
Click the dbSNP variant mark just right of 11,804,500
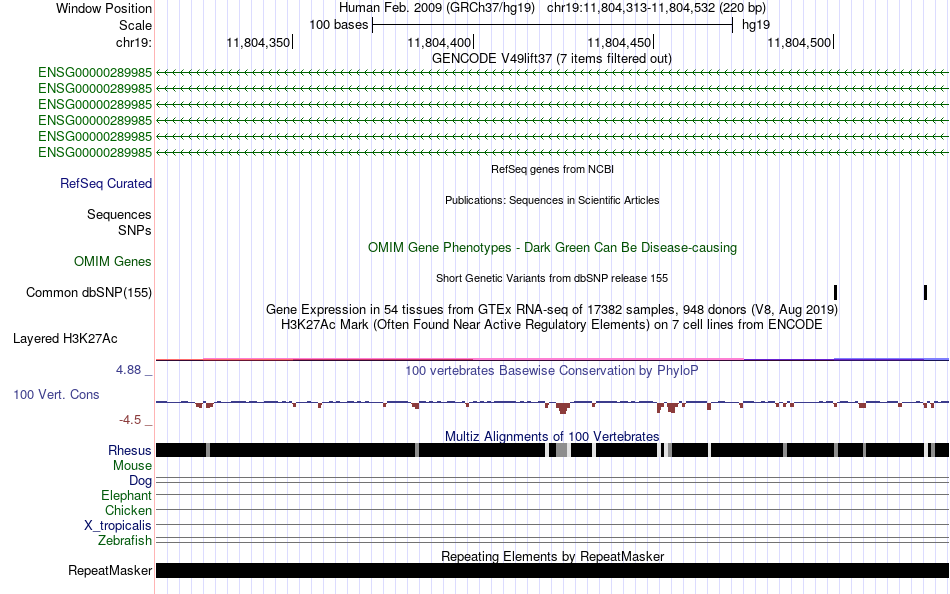pyautogui.click(x=835, y=292)
